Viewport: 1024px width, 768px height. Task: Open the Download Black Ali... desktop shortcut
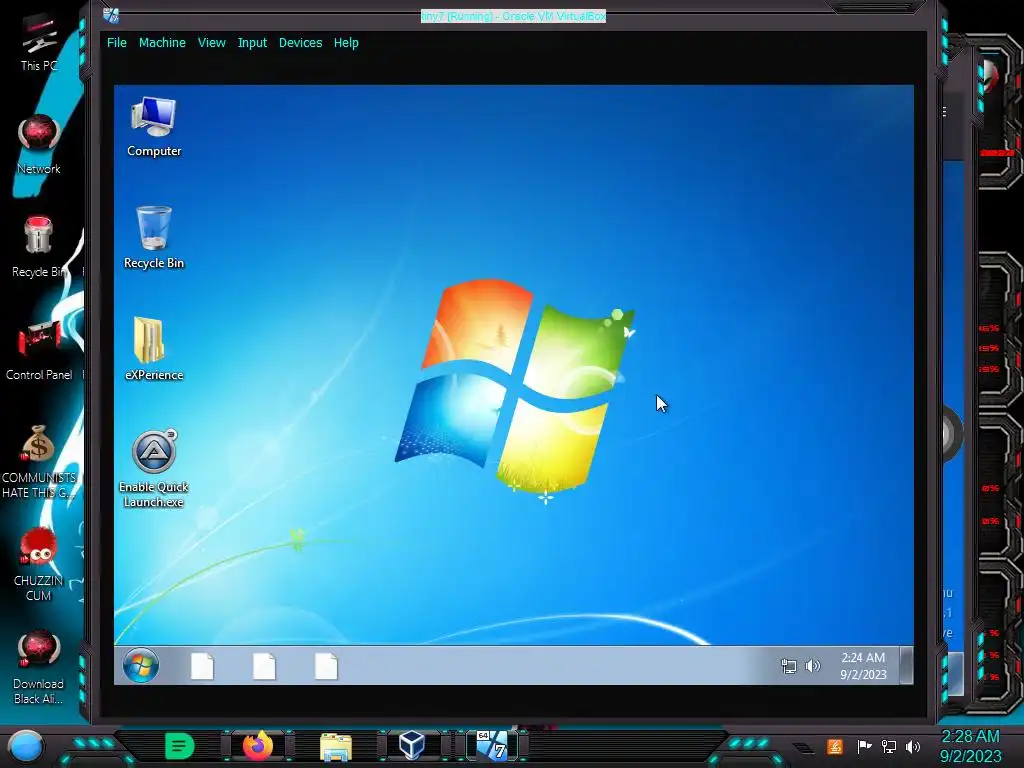pyautogui.click(x=39, y=667)
